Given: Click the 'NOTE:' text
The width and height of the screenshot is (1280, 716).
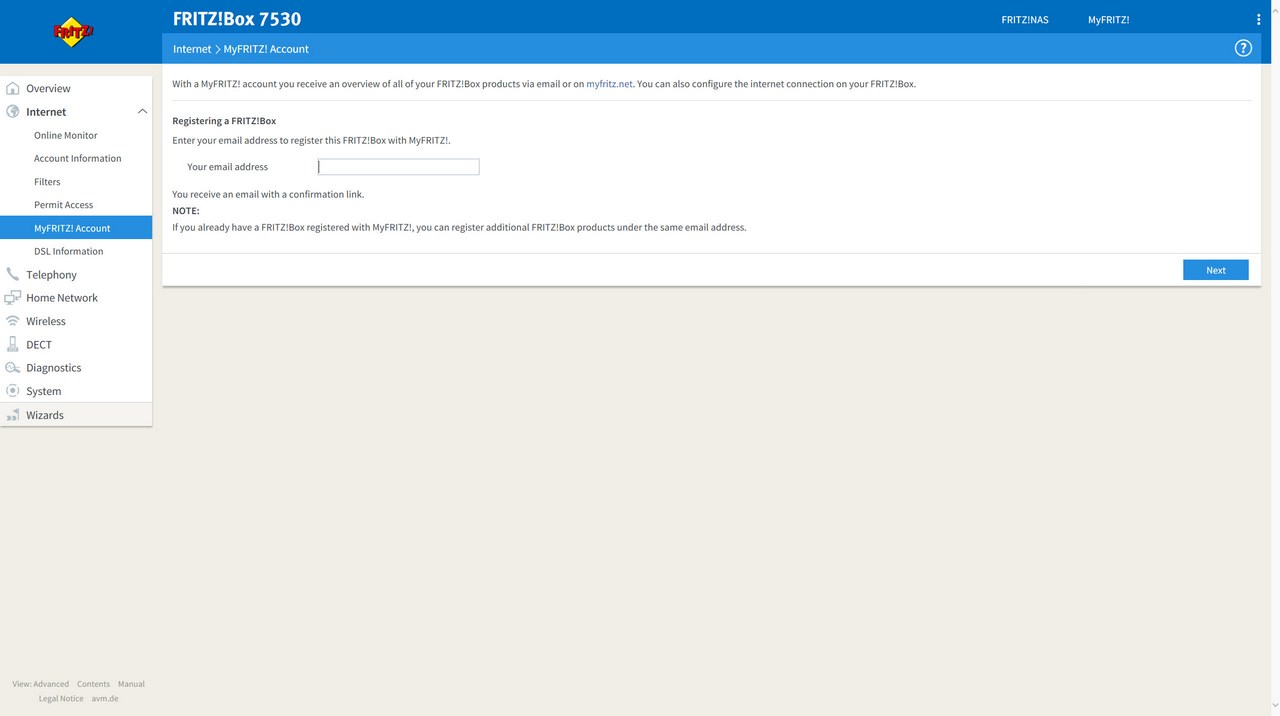Looking at the screenshot, I should [x=186, y=211].
